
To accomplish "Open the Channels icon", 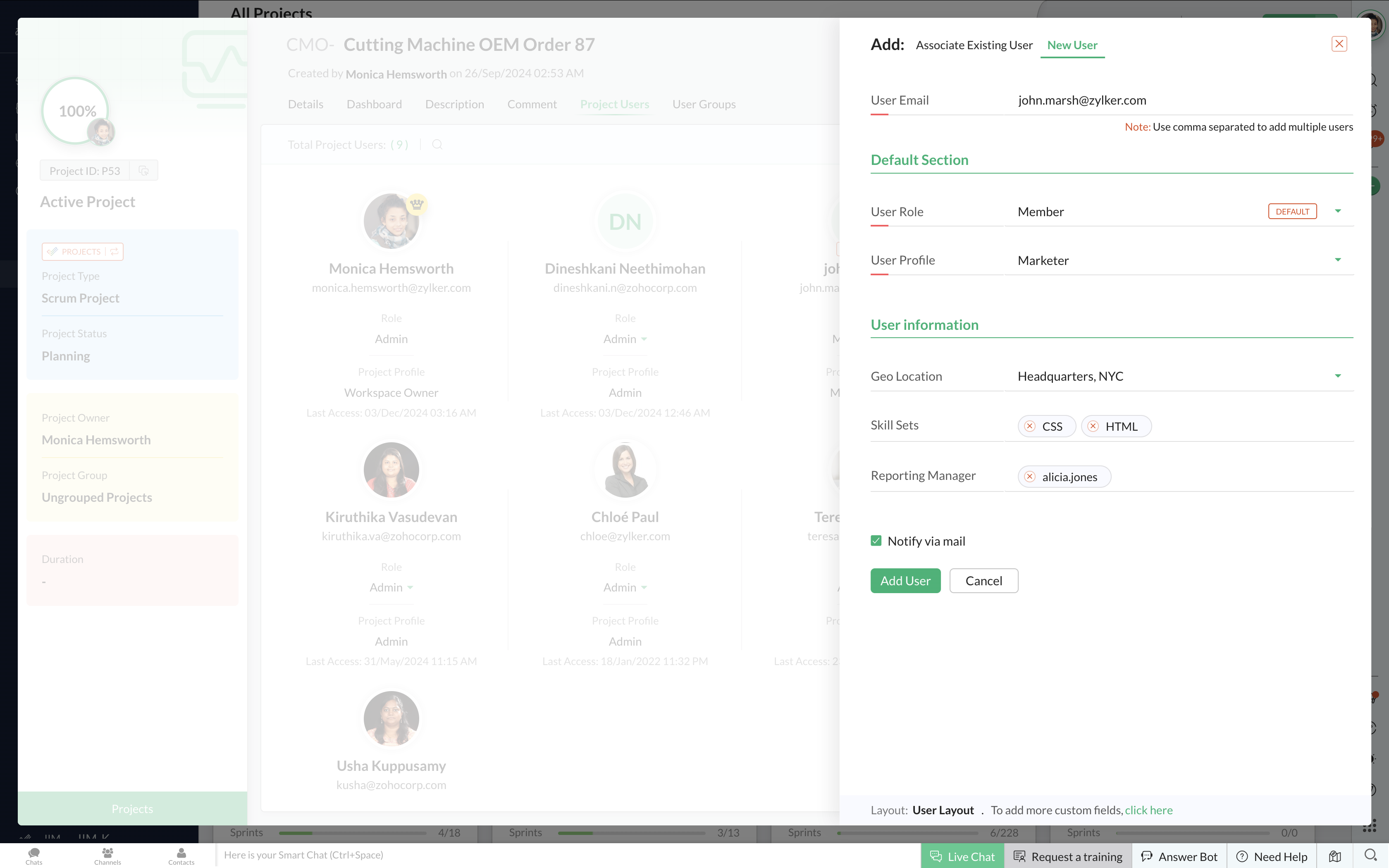I will 107,855.
